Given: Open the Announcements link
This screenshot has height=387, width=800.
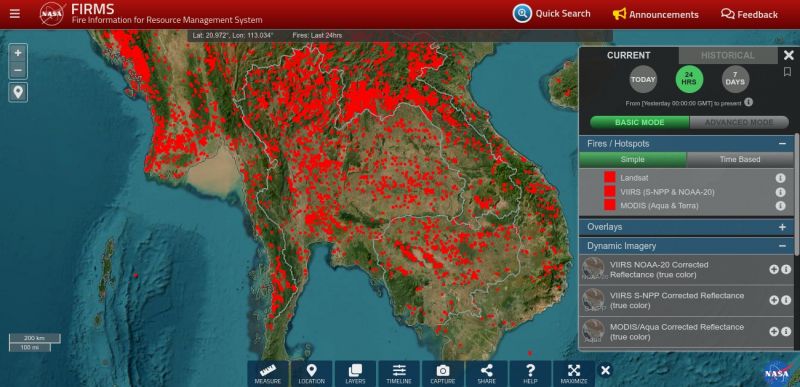Looking at the screenshot, I should pyautogui.click(x=656, y=14).
